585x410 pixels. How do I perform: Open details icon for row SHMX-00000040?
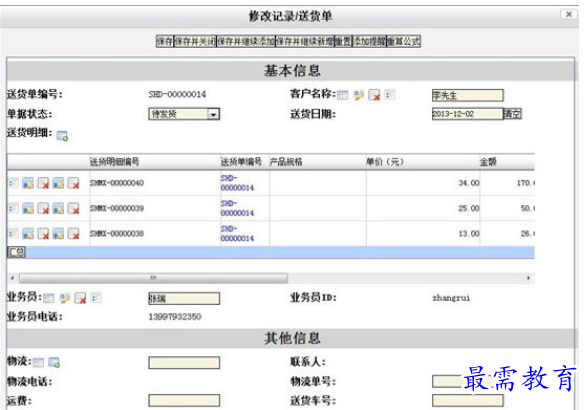tap(13, 183)
